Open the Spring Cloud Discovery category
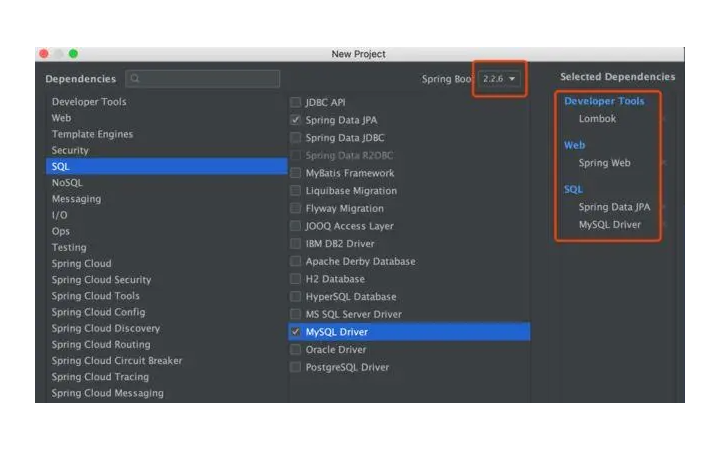Screen dimensions: 720x450 click(105, 328)
